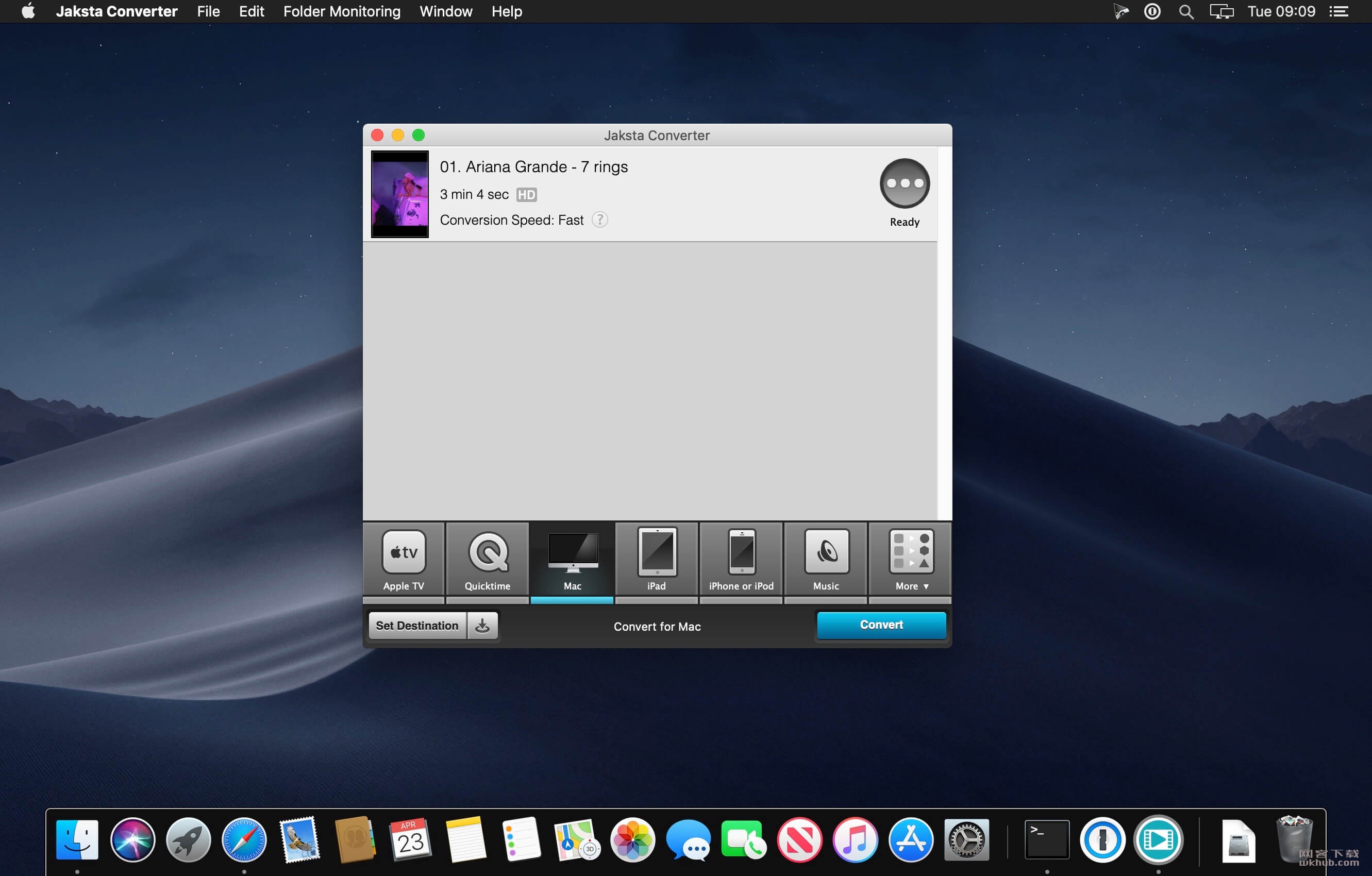This screenshot has width=1372, height=876.
Task: Click the file list vertical scrollbar
Action: point(944,333)
